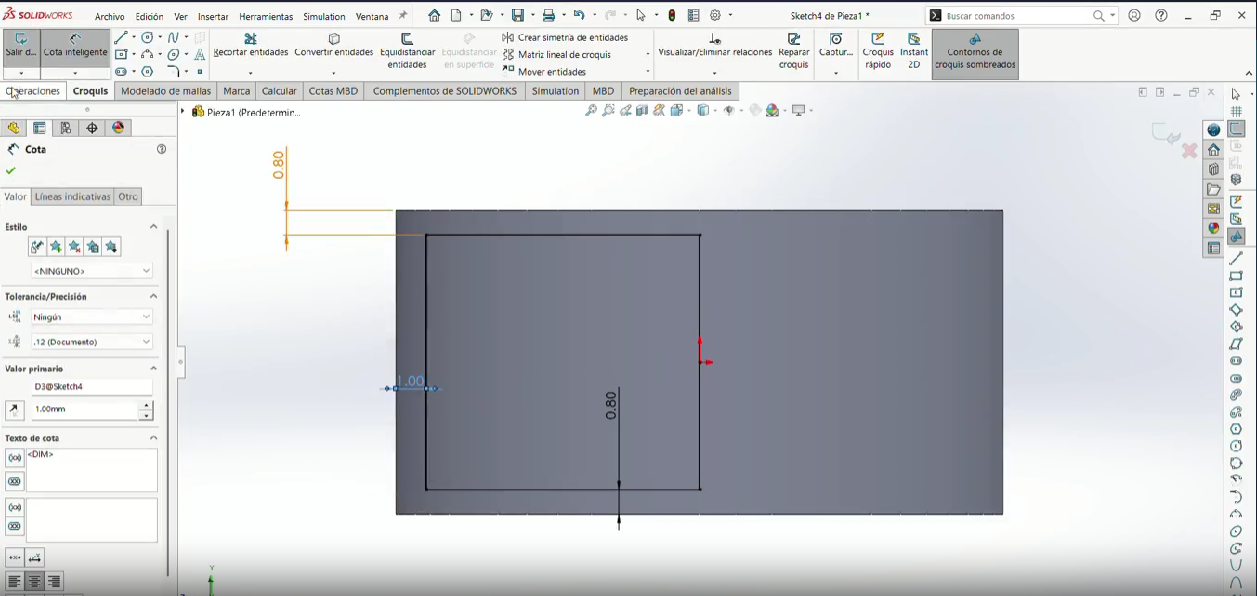
Task: Open the DisplayManager color sphere tab
Action: click(x=119, y=128)
